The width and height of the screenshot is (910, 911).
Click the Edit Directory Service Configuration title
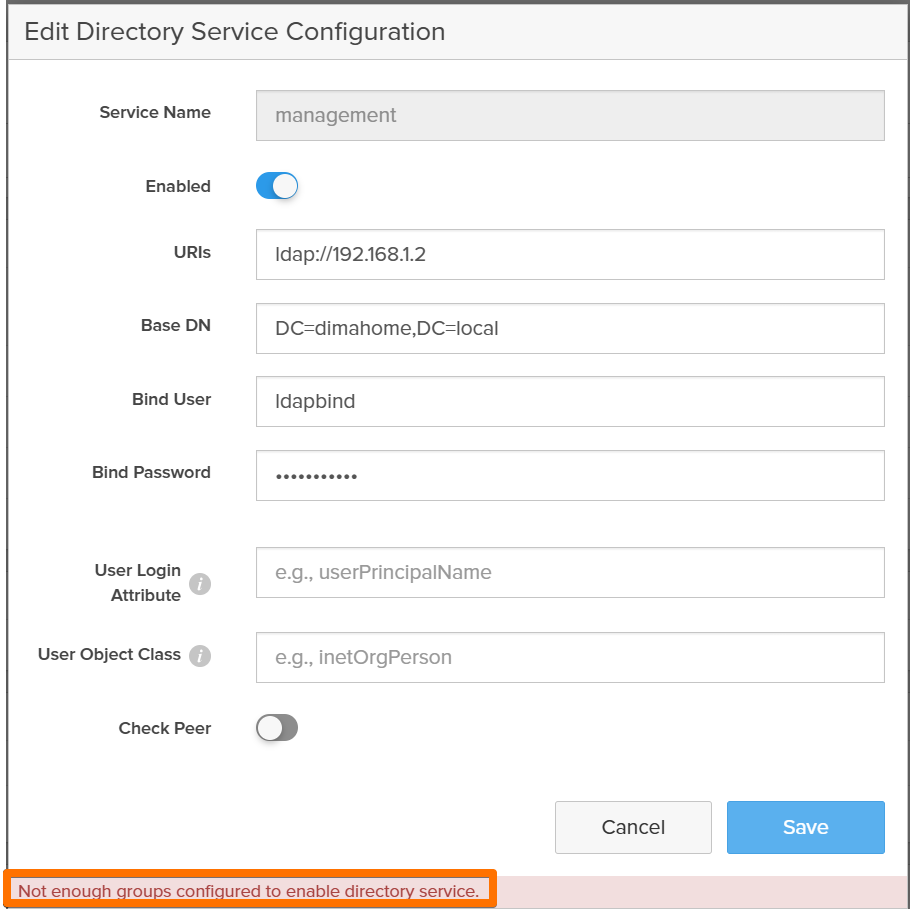coord(234,32)
